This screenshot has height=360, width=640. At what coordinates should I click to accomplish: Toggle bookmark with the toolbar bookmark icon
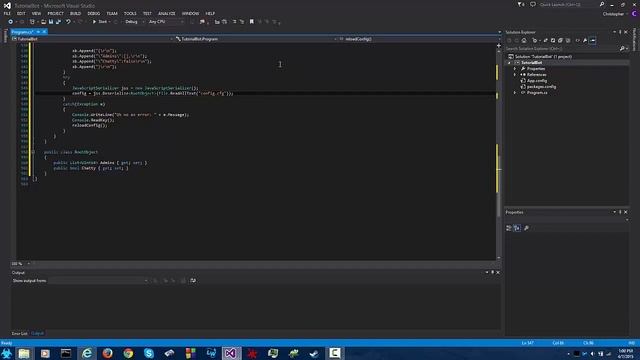coord(251,22)
